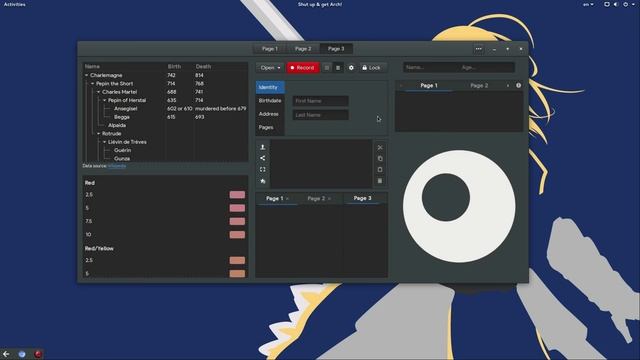Open the Wikipedia data source link
Screen dimensions: 640x360
117,166
